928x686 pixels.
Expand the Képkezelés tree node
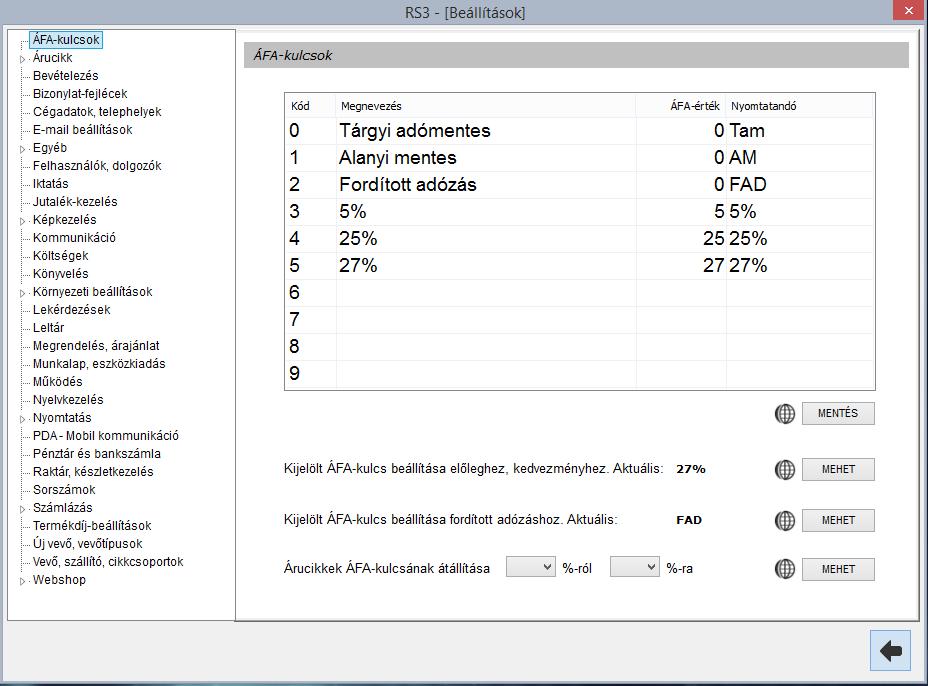22,221
